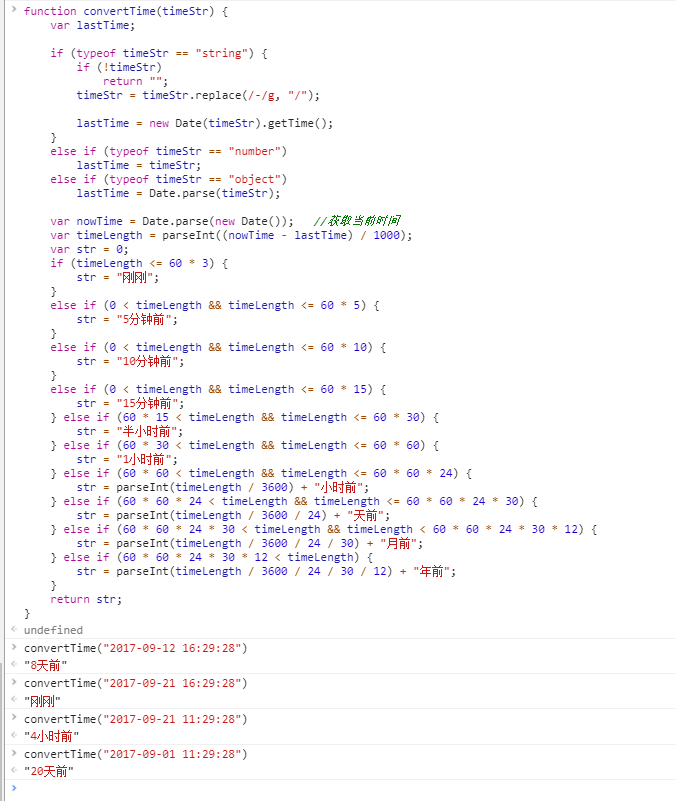676x801 pixels.
Task: Click the "4小时前" output result
Action: point(52,737)
